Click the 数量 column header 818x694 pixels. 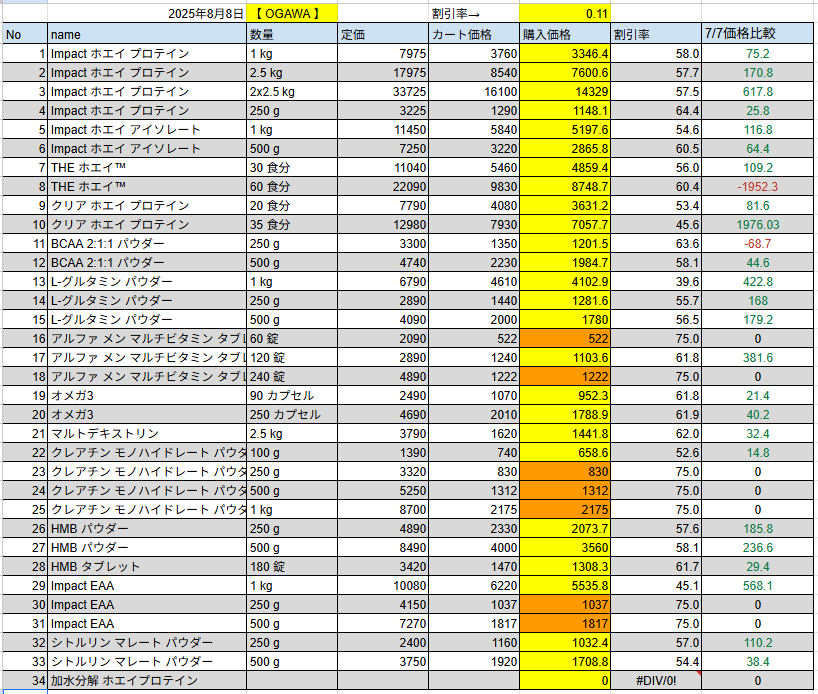(292, 34)
